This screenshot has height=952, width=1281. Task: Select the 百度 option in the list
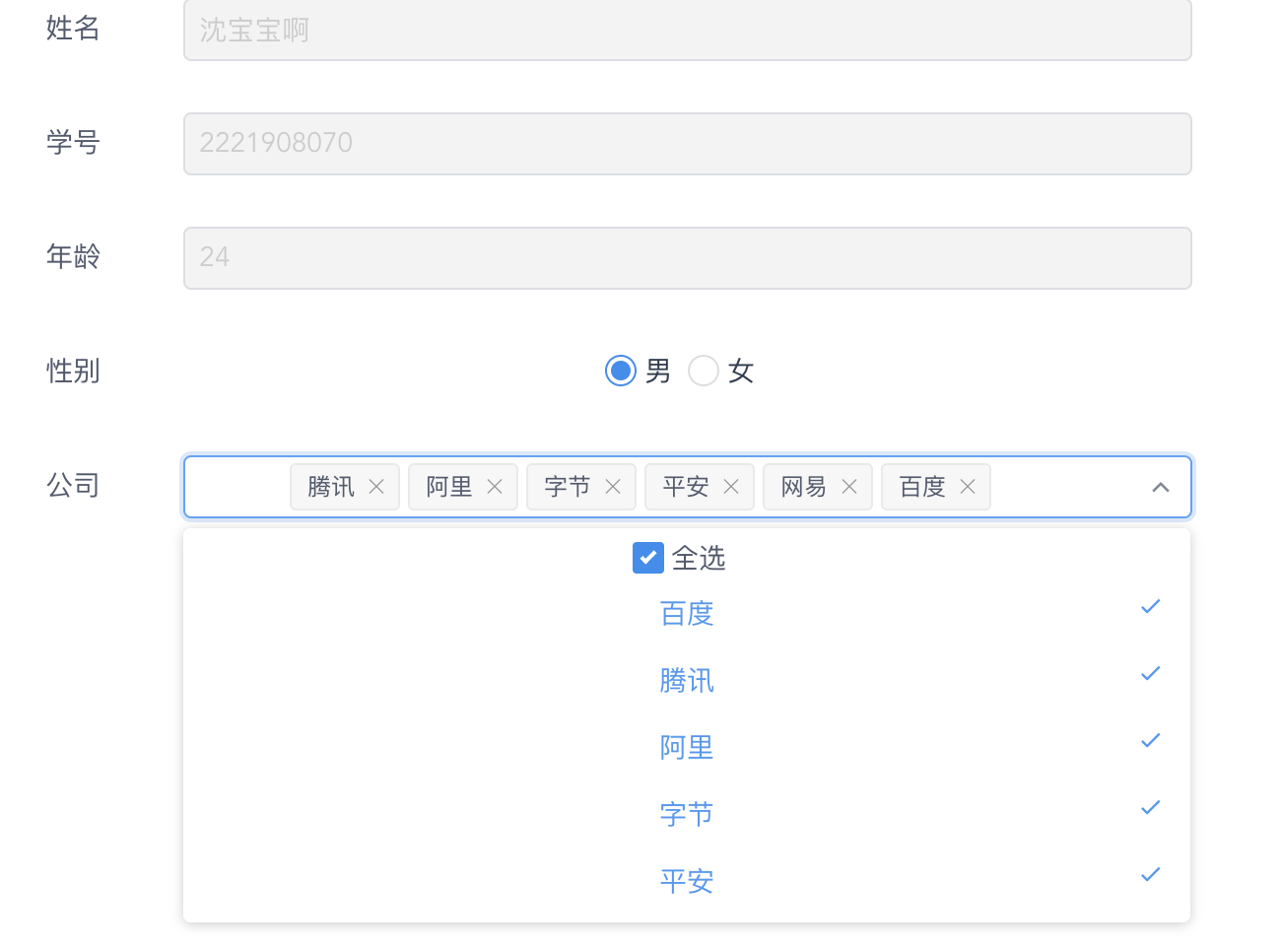tap(687, 613)
